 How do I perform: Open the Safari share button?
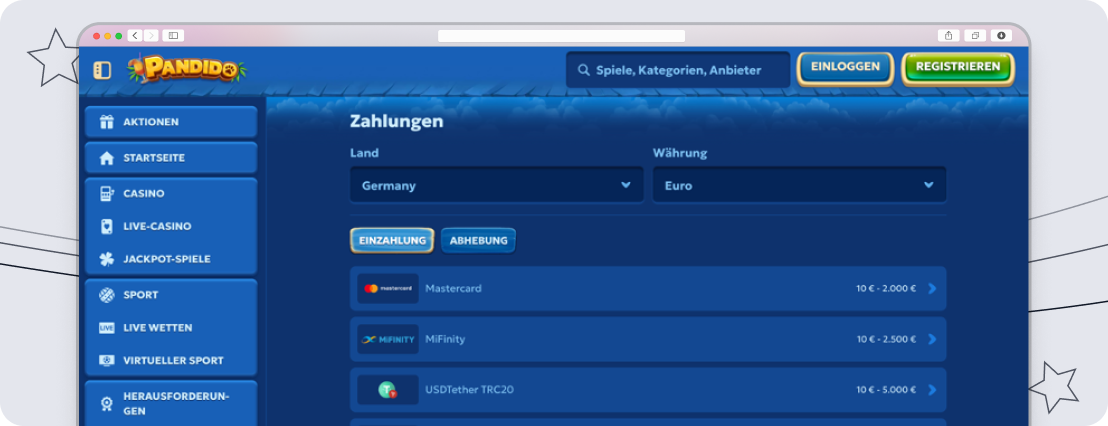click(948, 35)
